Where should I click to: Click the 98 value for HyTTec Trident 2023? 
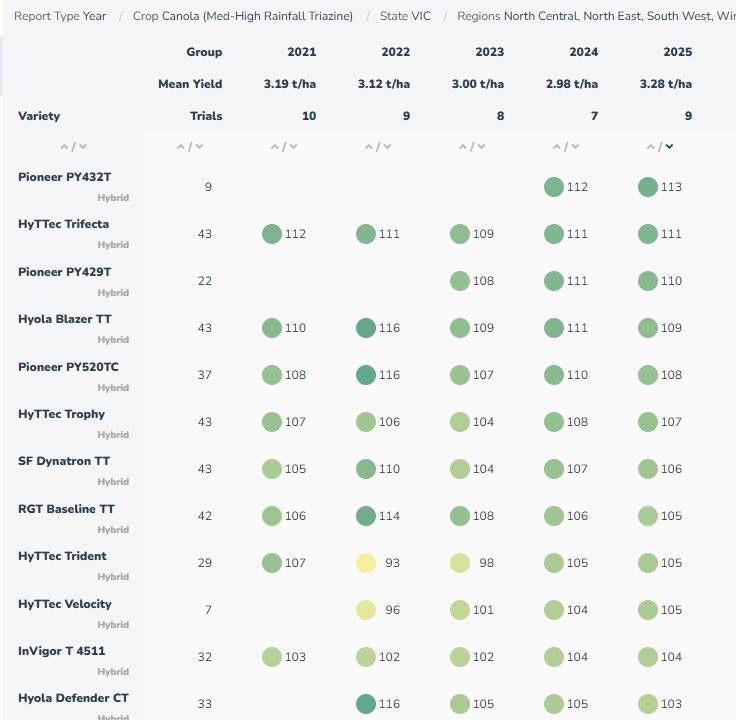(x=487, y=563)
